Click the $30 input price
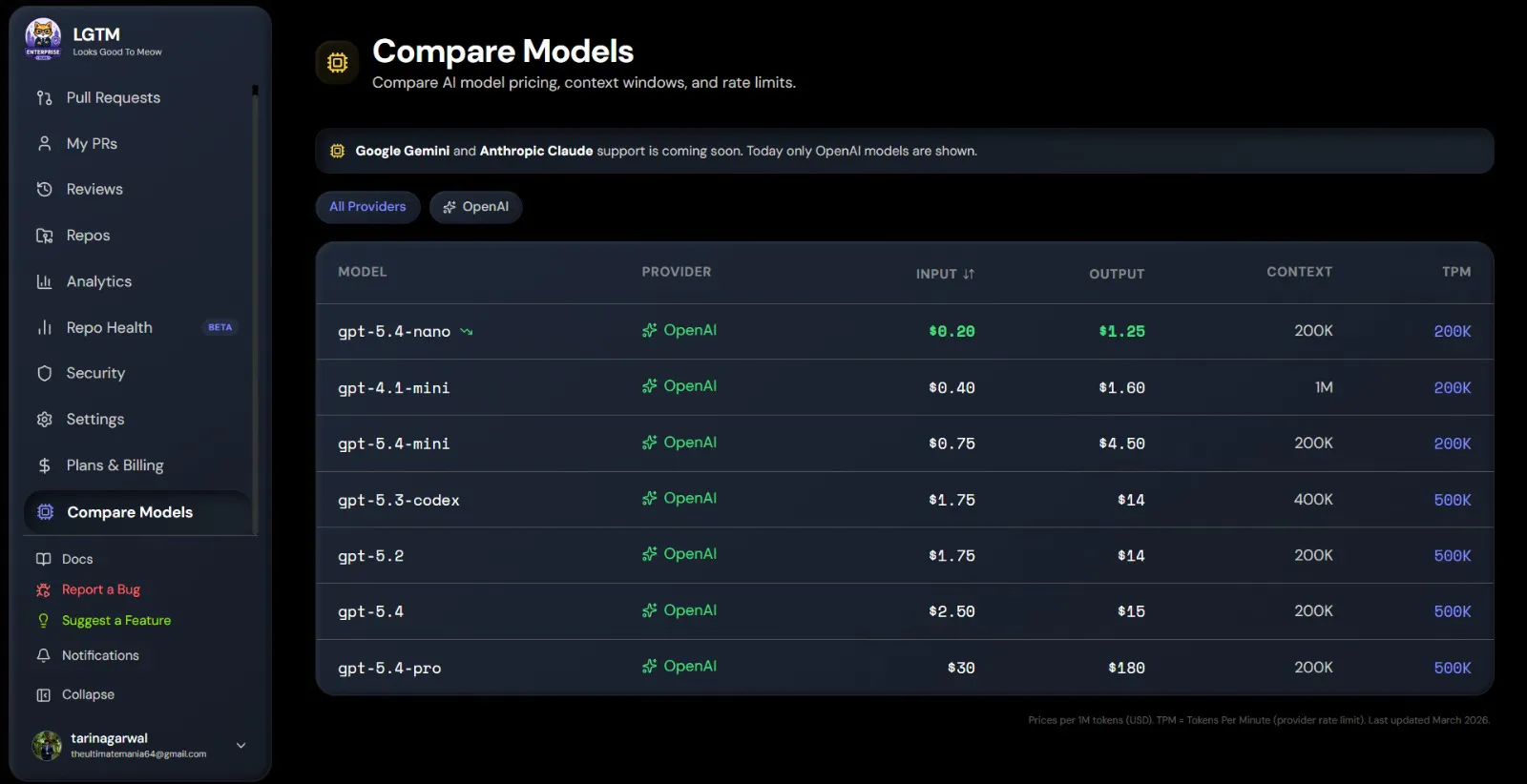 tap(961, 668)
